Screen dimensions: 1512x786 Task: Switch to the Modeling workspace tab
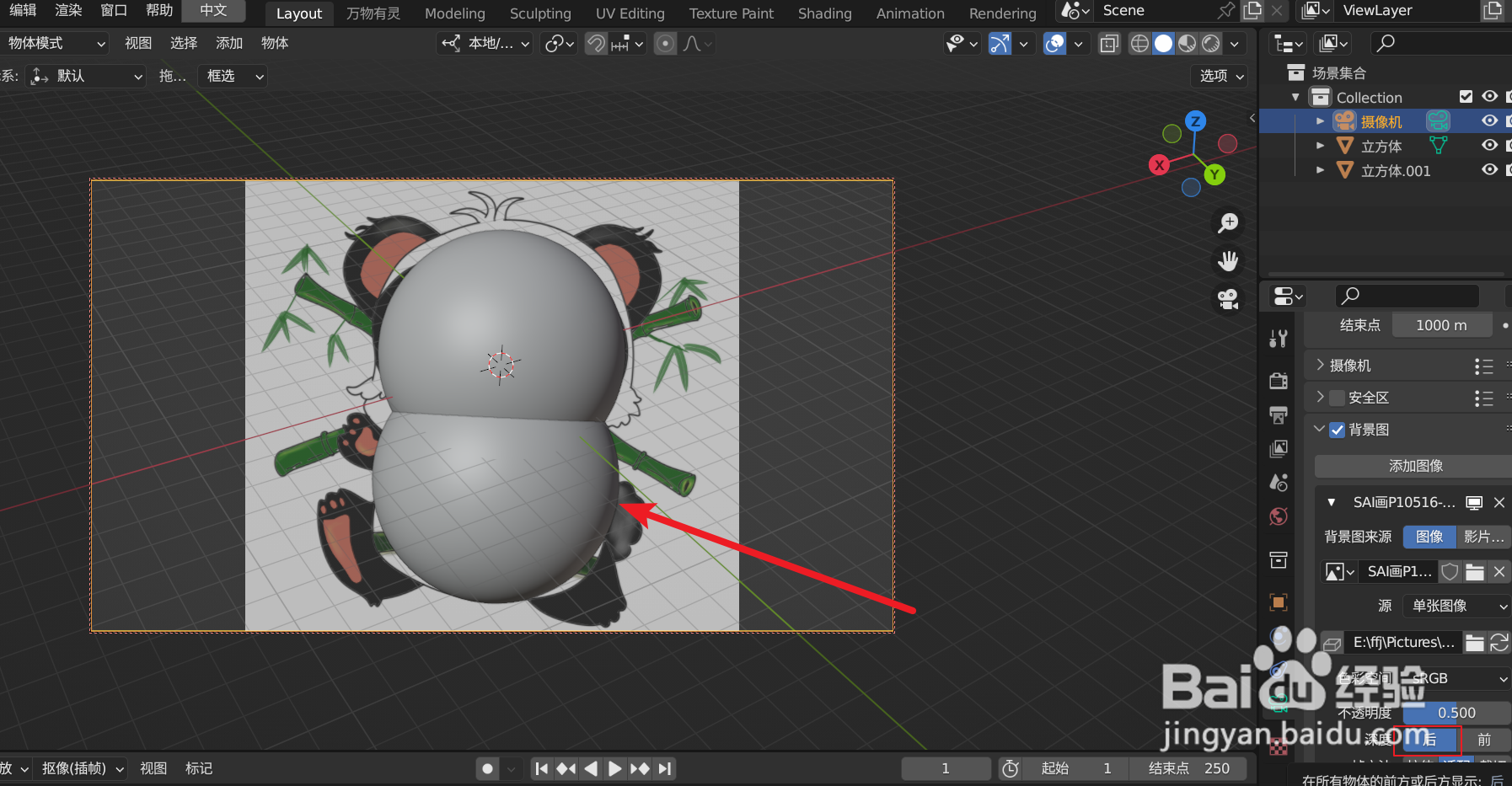click(x=455, y=13)
